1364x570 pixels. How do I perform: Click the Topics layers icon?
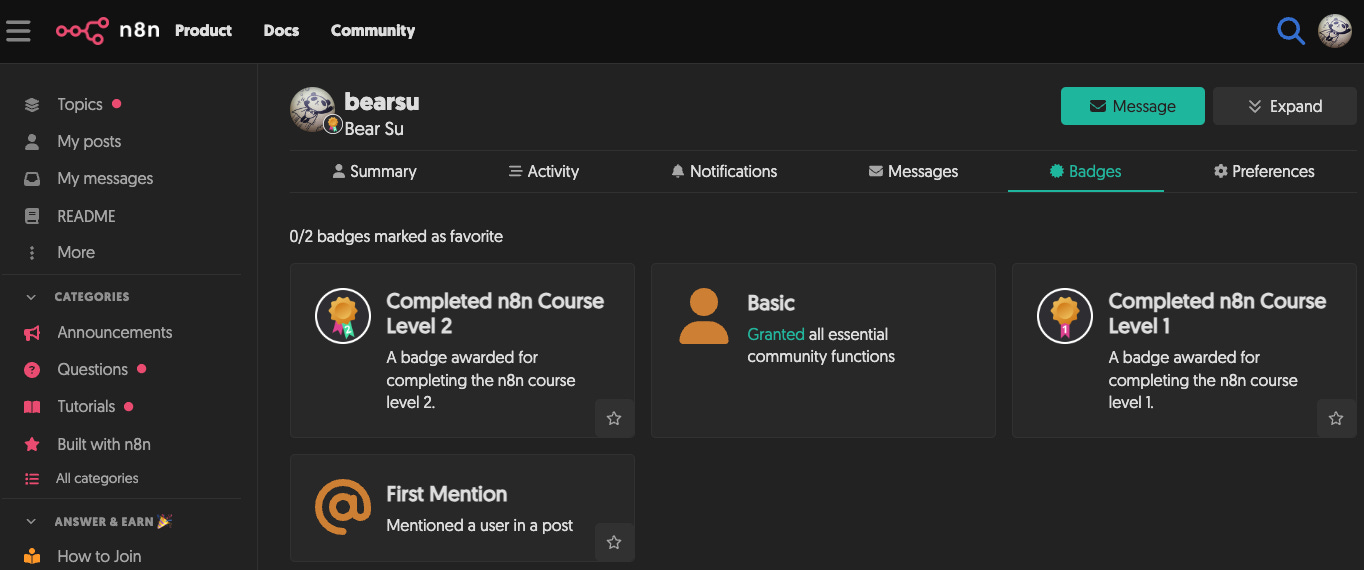[x=32, y=104]
